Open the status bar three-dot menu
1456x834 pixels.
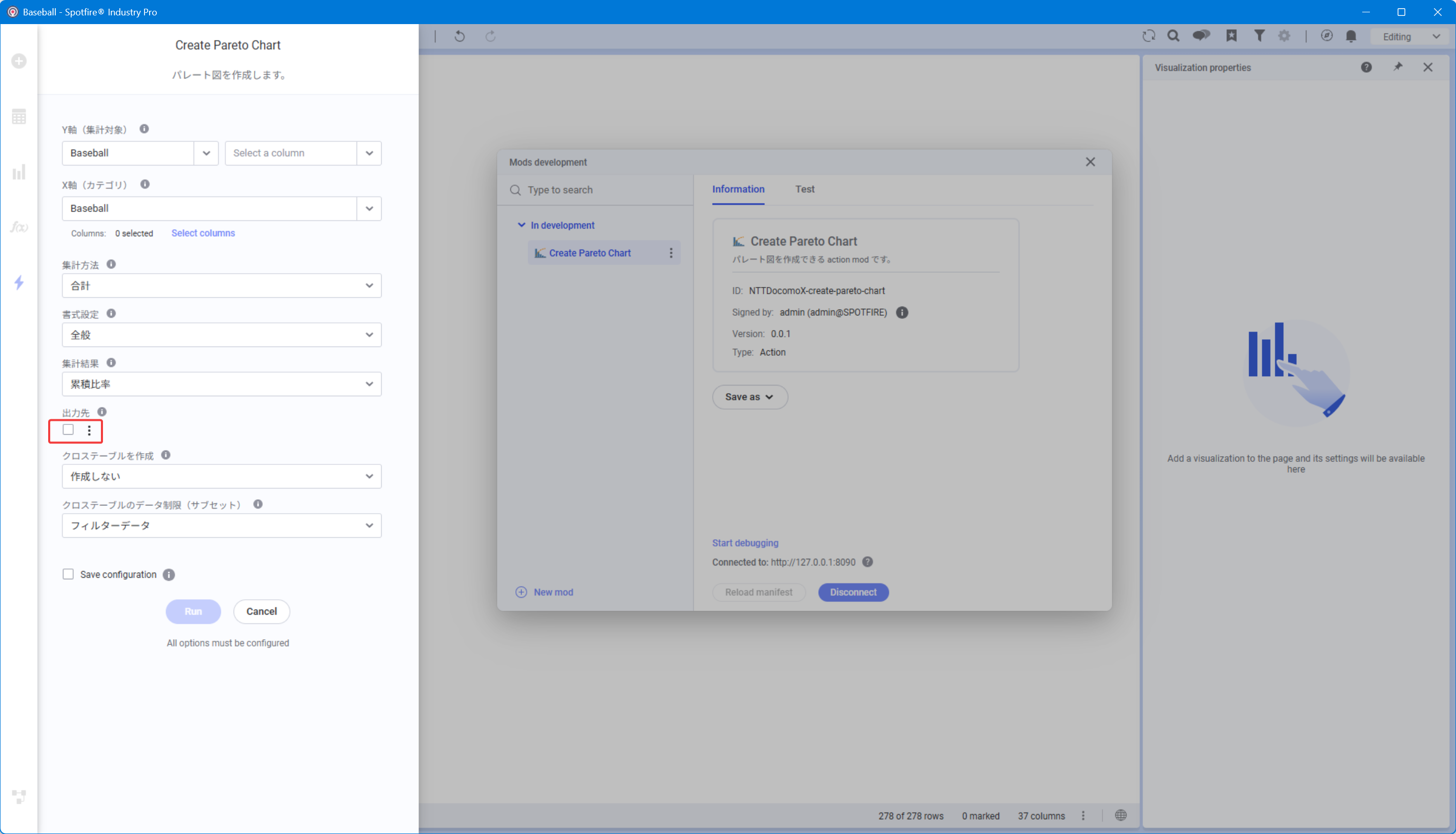point(1083,816)
